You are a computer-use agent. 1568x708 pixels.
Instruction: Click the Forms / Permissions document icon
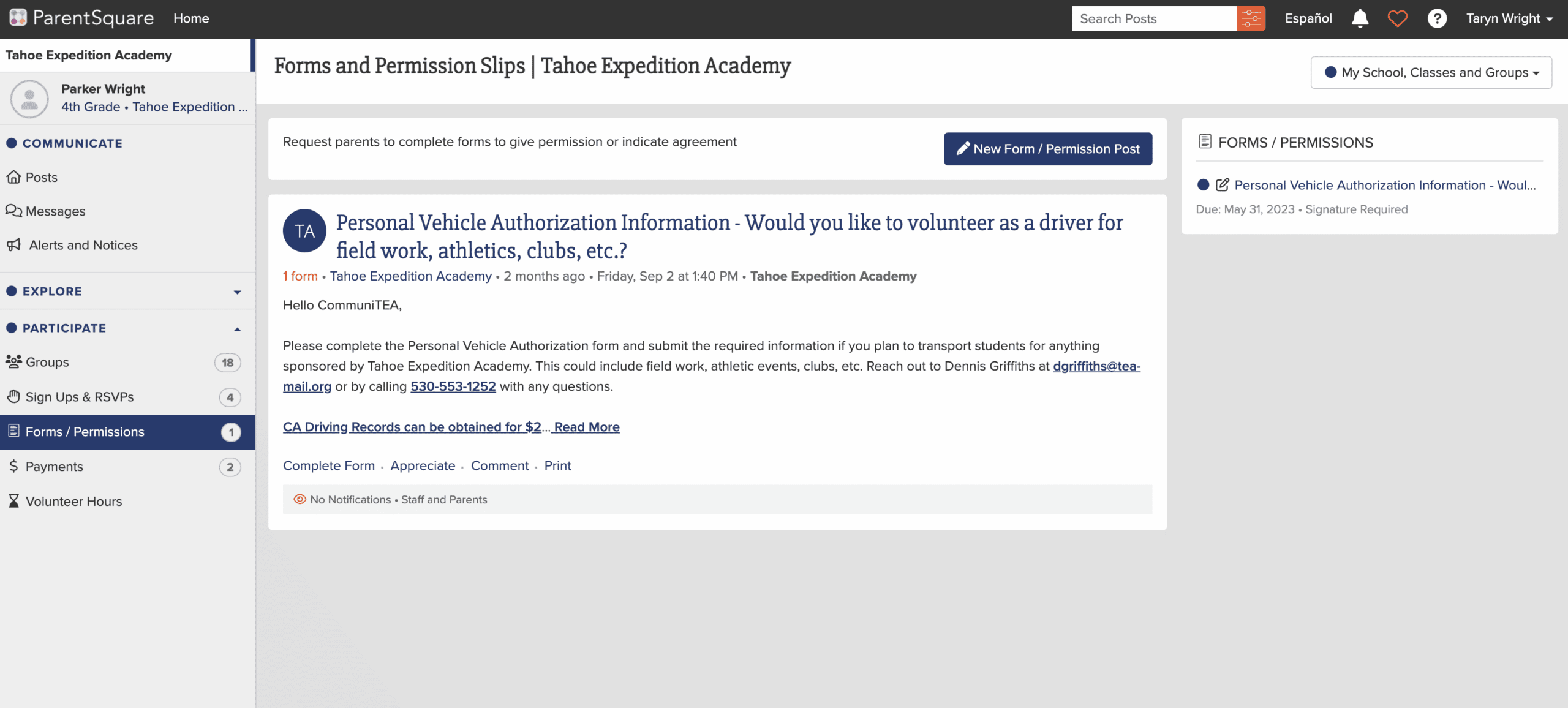pos(13,431)
